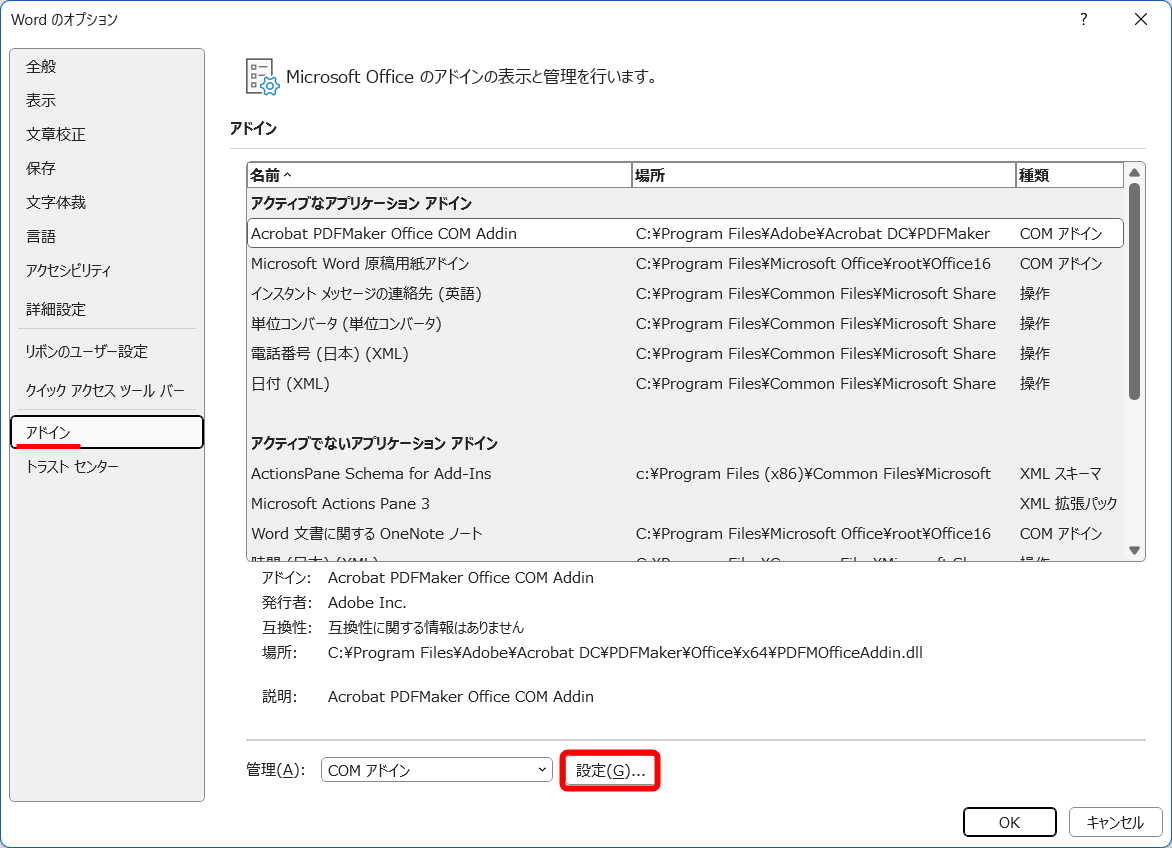Click the down arrow on the add-in list scrollbar
The image size is (1172, 848).
(x=1134, y=549)
